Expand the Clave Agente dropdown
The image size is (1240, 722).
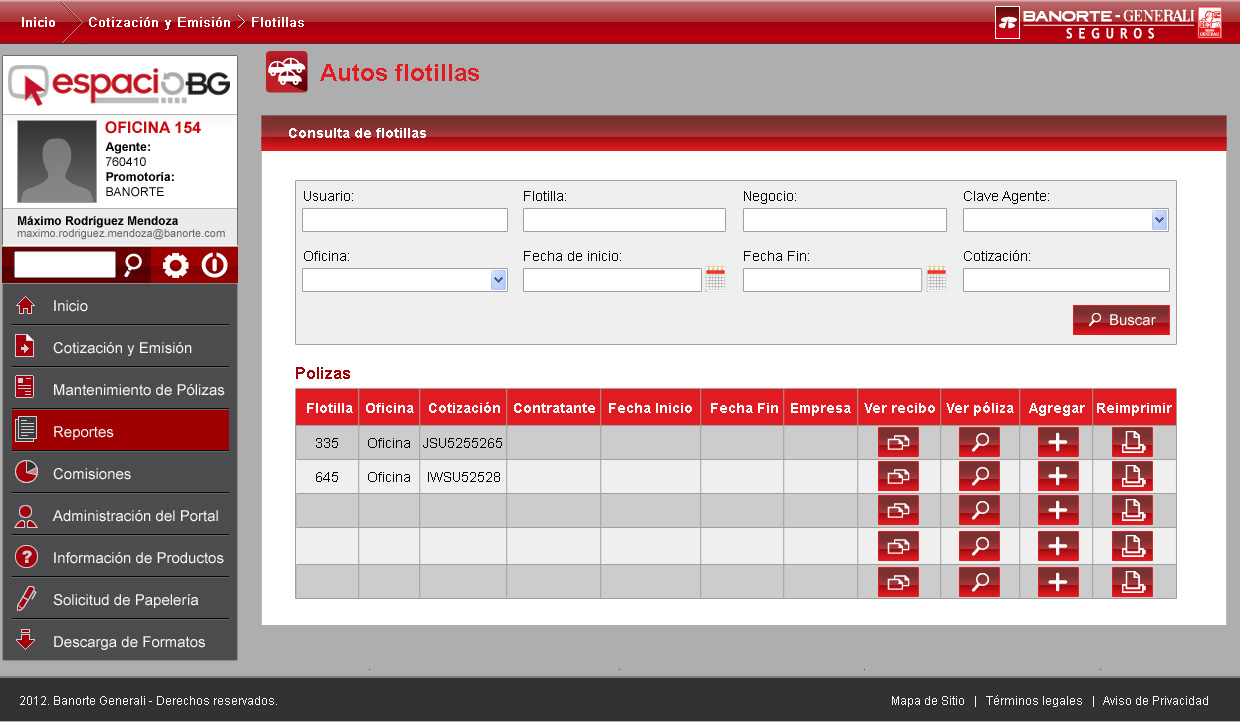[x=1159, y=220]
